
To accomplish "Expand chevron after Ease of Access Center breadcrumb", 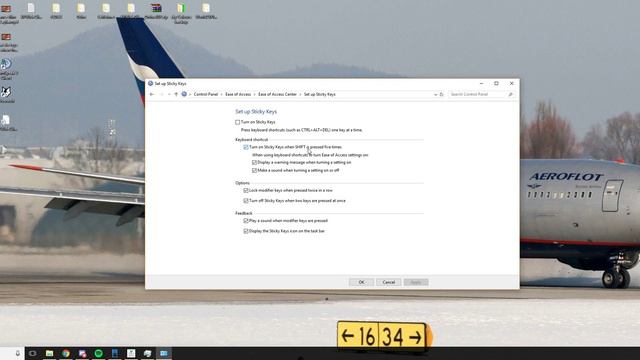I will 300,94.
